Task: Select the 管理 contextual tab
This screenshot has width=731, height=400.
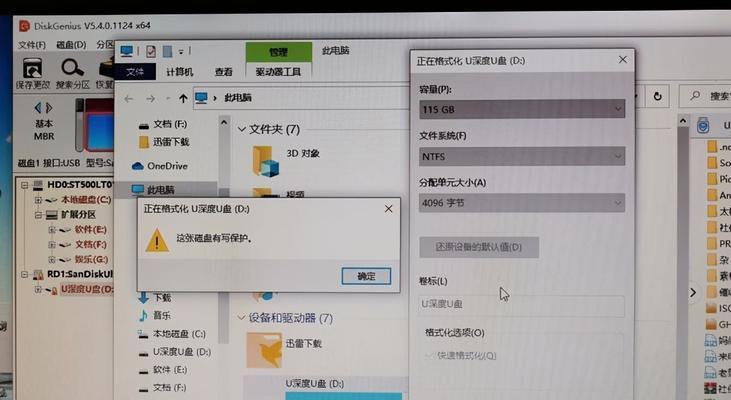Action: point(278,52)
